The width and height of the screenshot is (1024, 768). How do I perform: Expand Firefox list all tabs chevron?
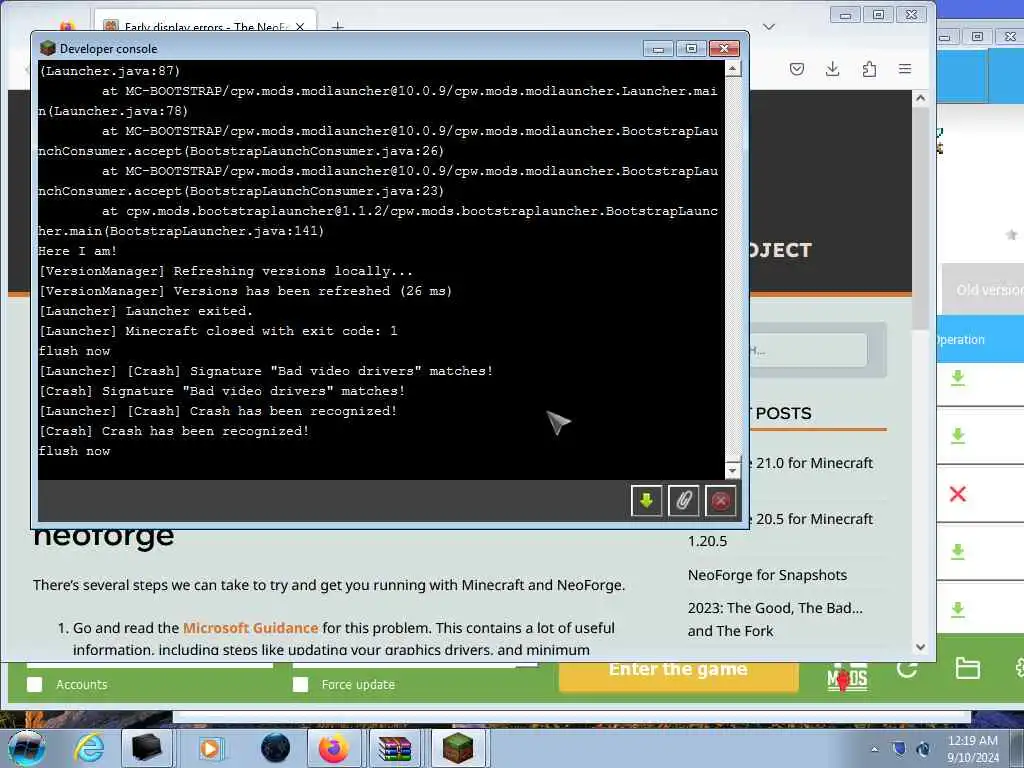click(x=769, y=27)
